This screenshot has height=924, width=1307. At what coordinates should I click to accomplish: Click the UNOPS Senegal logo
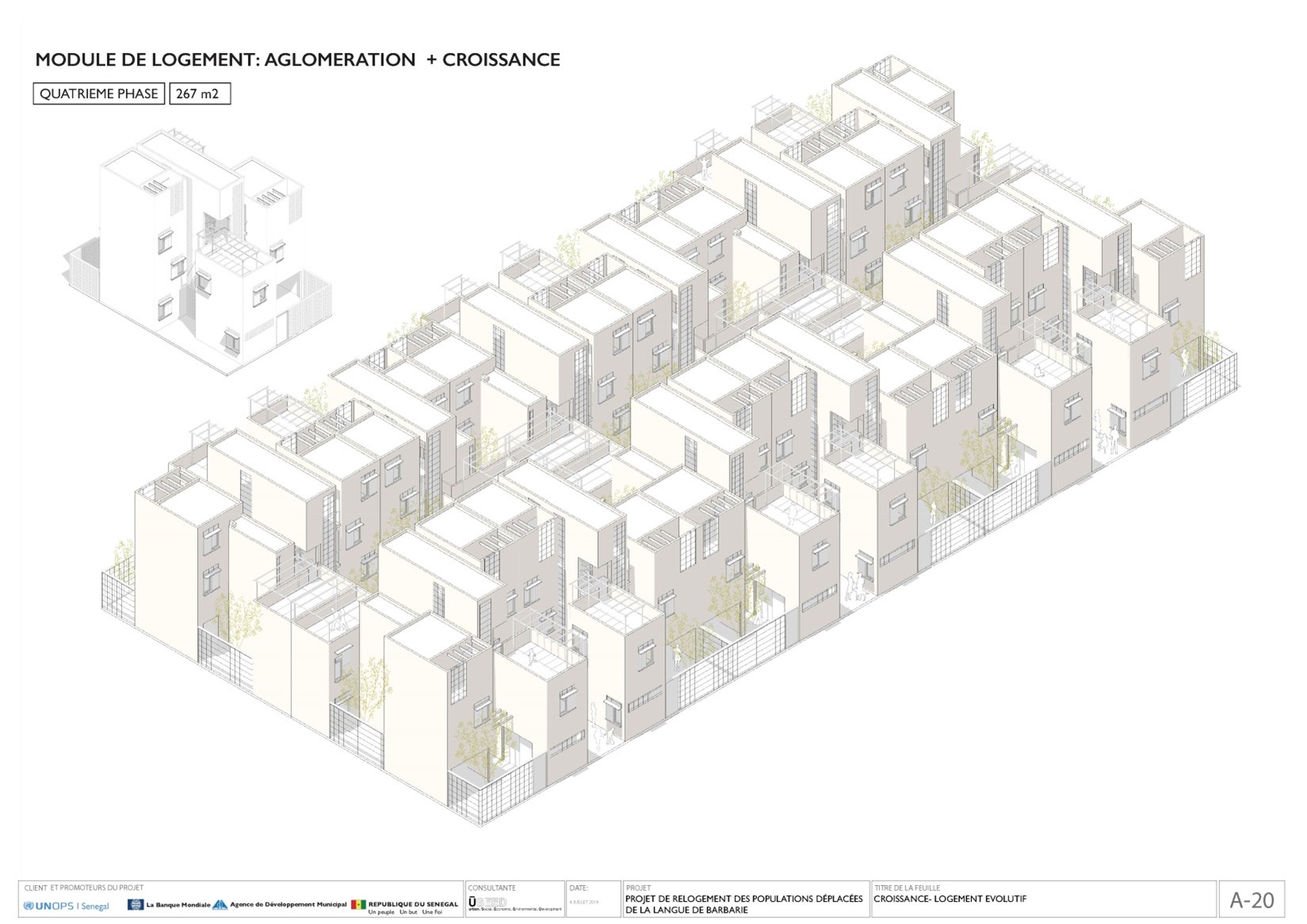click(x=67, y=906)
